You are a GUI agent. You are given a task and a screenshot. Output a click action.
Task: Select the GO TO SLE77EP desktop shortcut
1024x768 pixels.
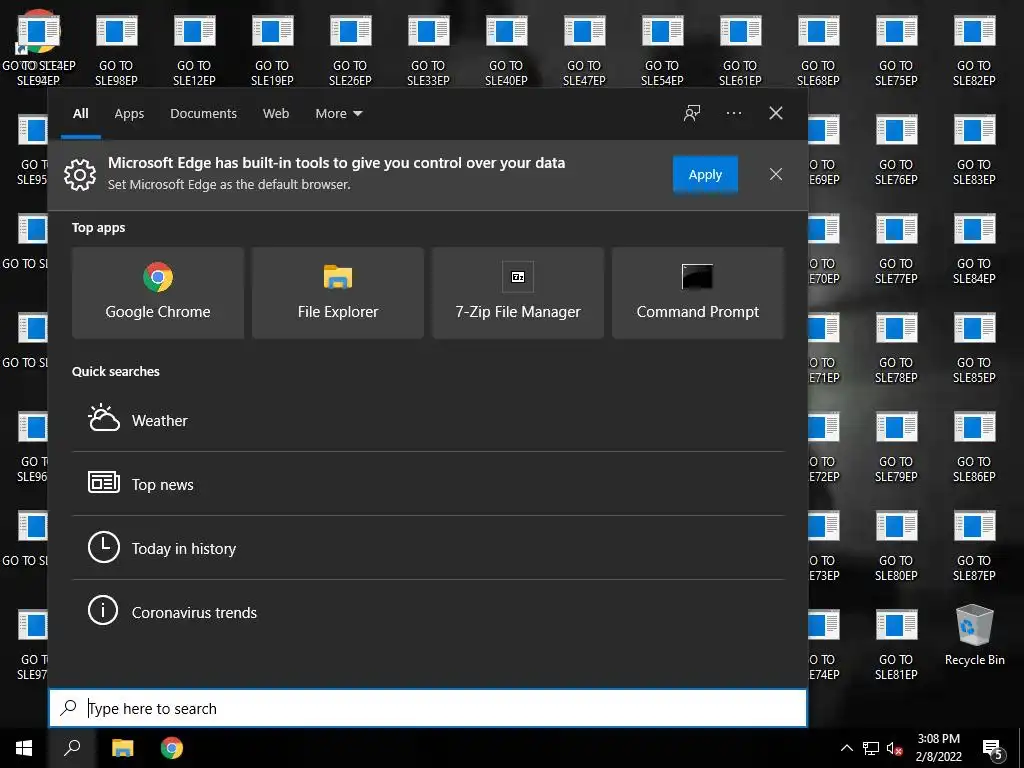[896, 249]
